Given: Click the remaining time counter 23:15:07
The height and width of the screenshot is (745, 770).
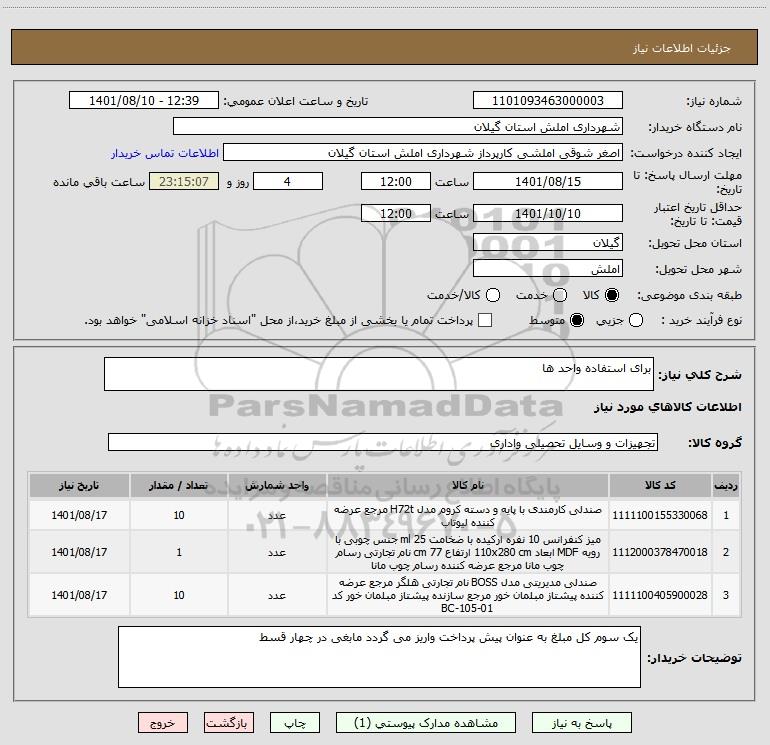Looking at the screenshot, I should (184, 181).
